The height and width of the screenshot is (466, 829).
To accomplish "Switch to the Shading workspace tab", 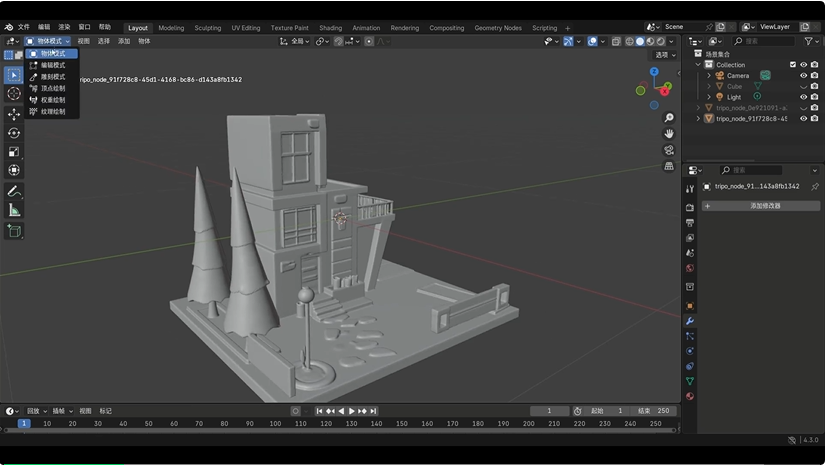I will 330,28.
